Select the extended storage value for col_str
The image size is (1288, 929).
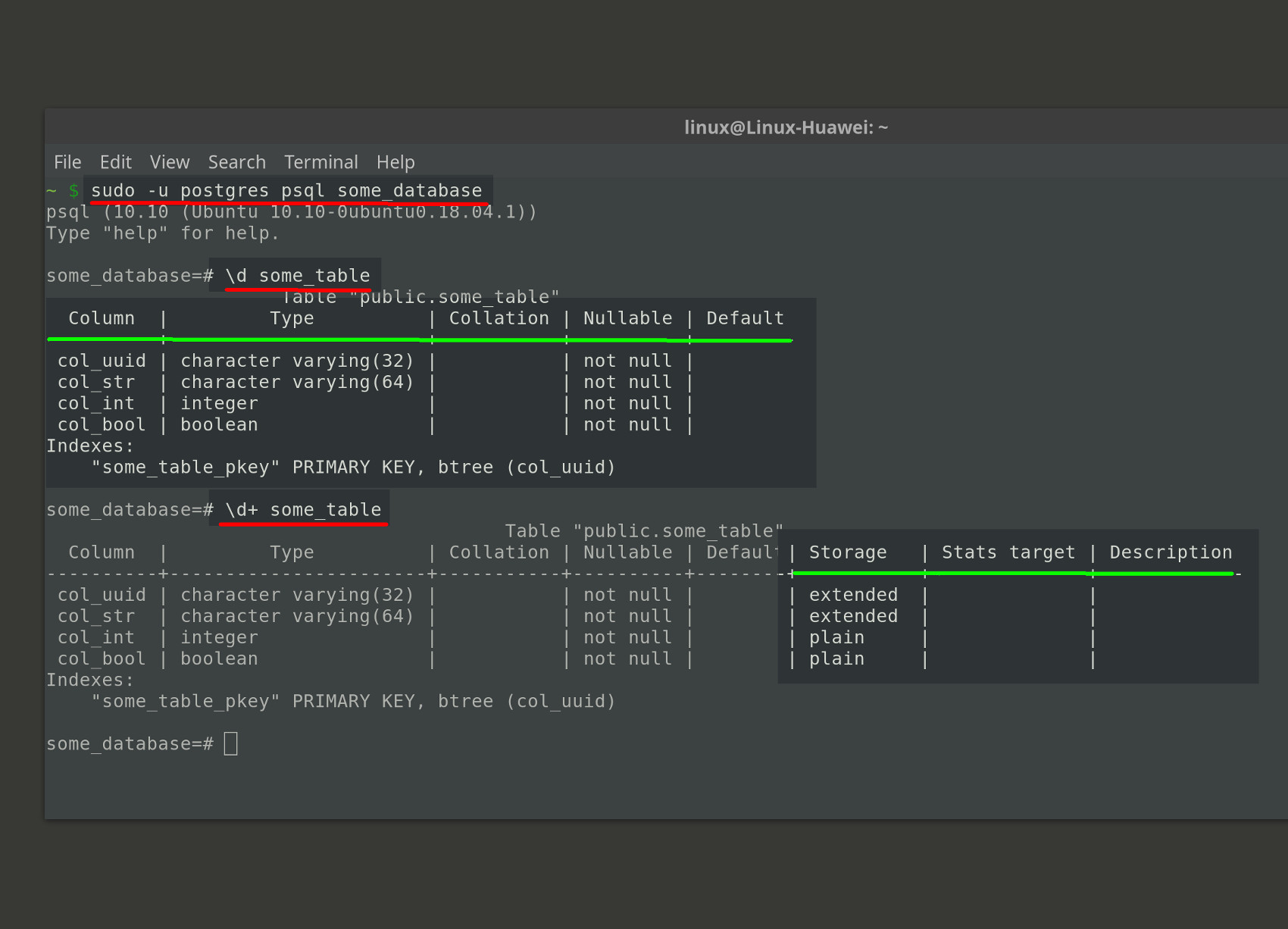pyautogui.click(x=853, y=616)
